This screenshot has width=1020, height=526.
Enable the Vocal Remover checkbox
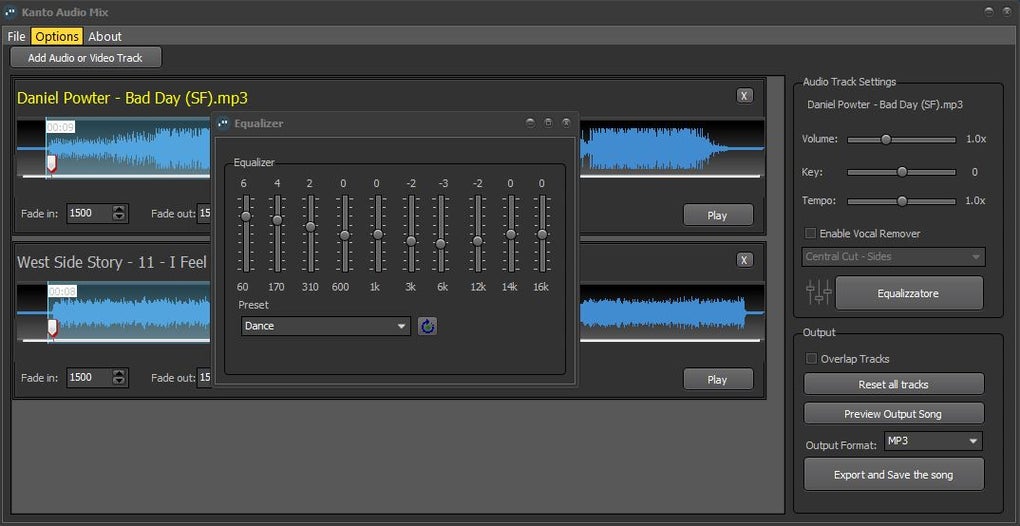pyautogui.click(x=811, y=233)
